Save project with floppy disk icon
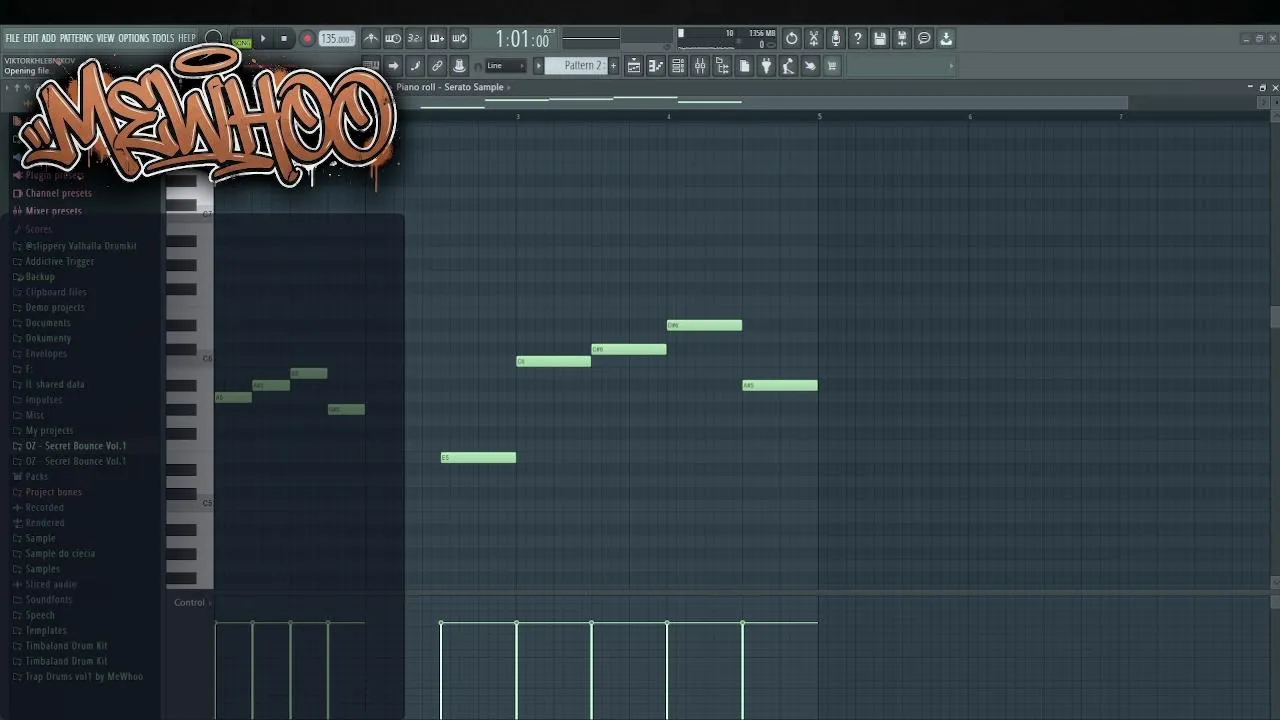The image size is (1280, 720). coord(880,39)
